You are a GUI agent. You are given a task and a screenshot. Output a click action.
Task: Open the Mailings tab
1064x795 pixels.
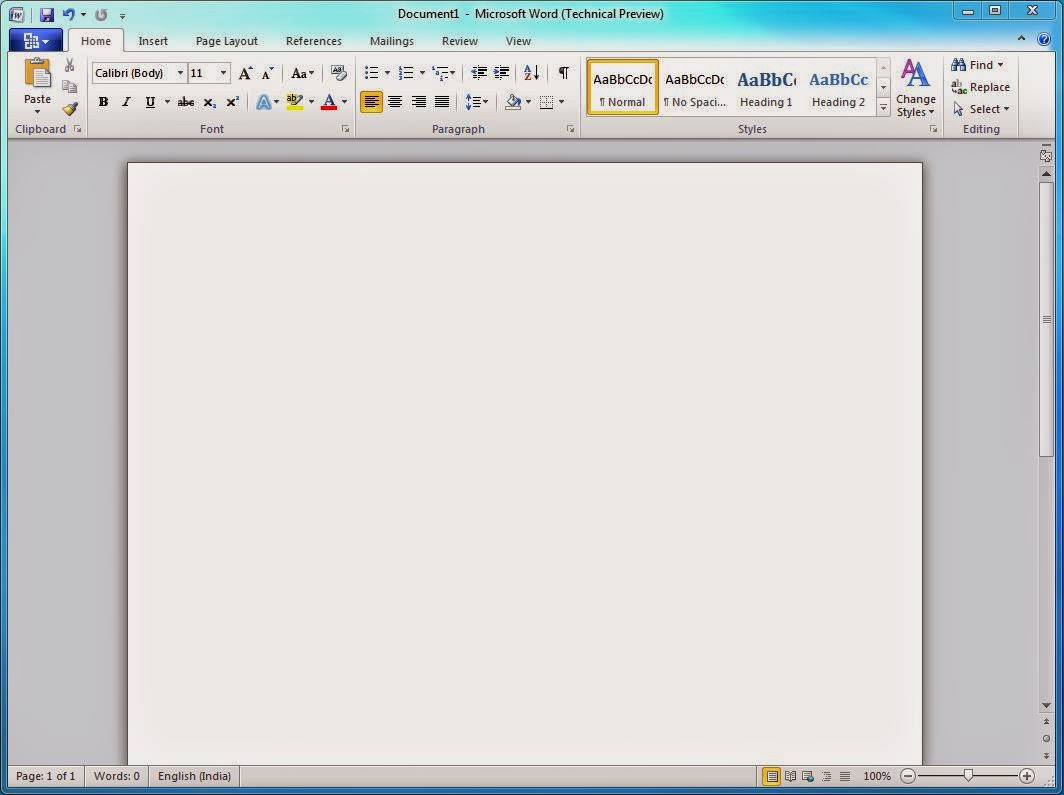coord(391,41)
